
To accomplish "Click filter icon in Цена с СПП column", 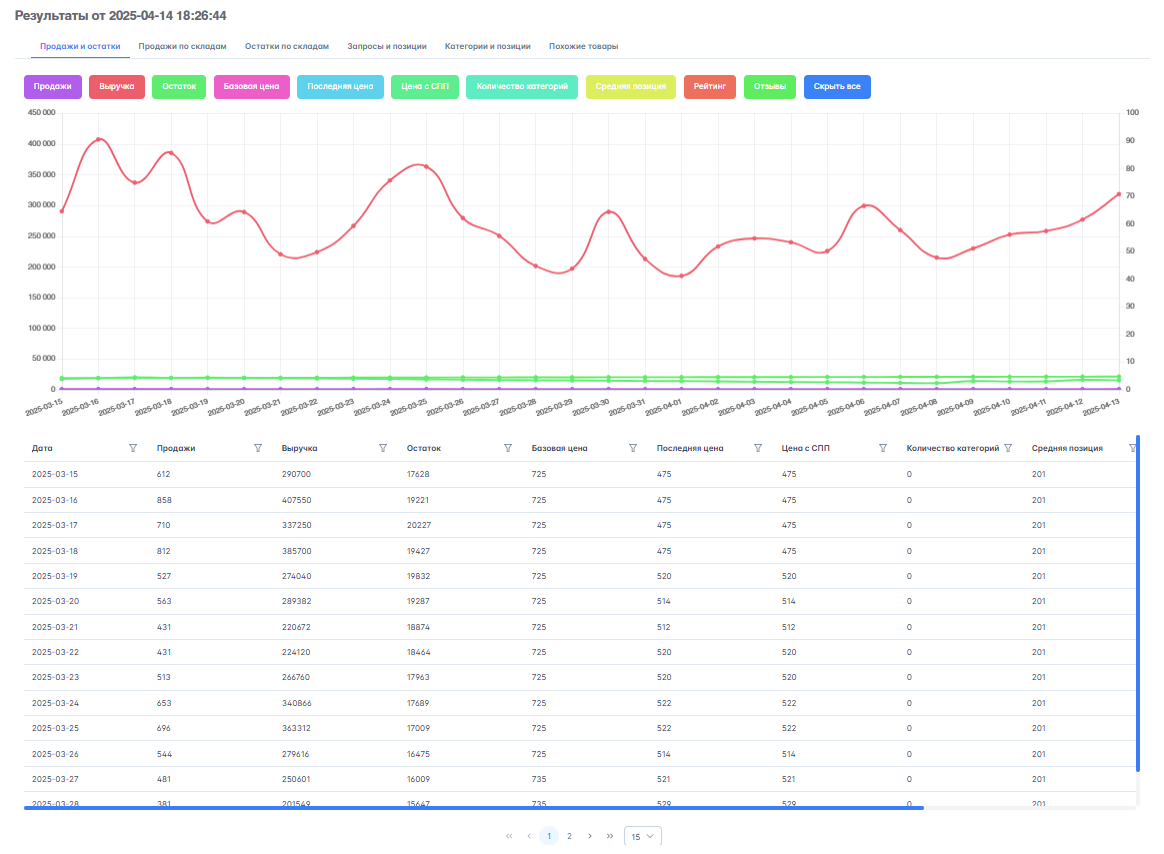I will pyautogui.click(x=883, y=448).
